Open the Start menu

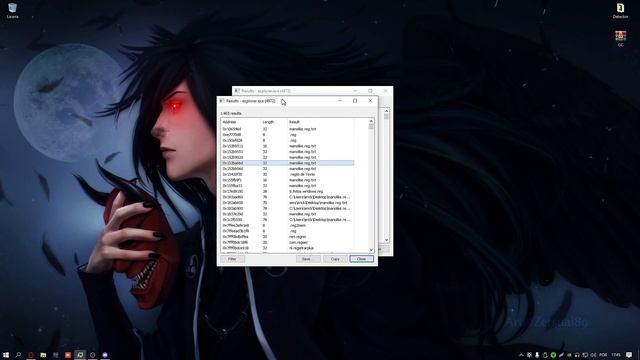[6, 355]
